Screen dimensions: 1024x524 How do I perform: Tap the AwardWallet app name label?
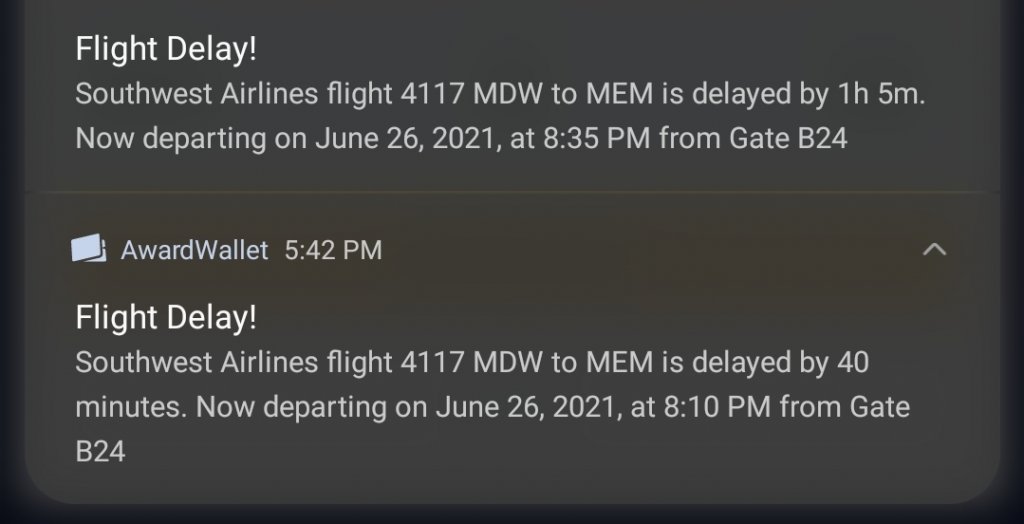(x=194, y=249)
